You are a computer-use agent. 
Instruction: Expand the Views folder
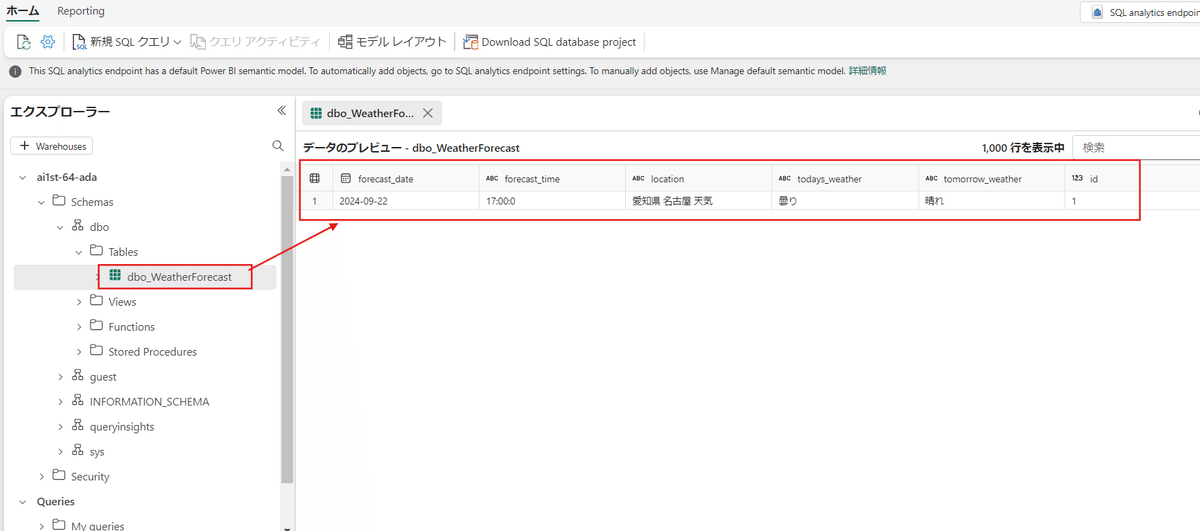click(x=79, y=302)
